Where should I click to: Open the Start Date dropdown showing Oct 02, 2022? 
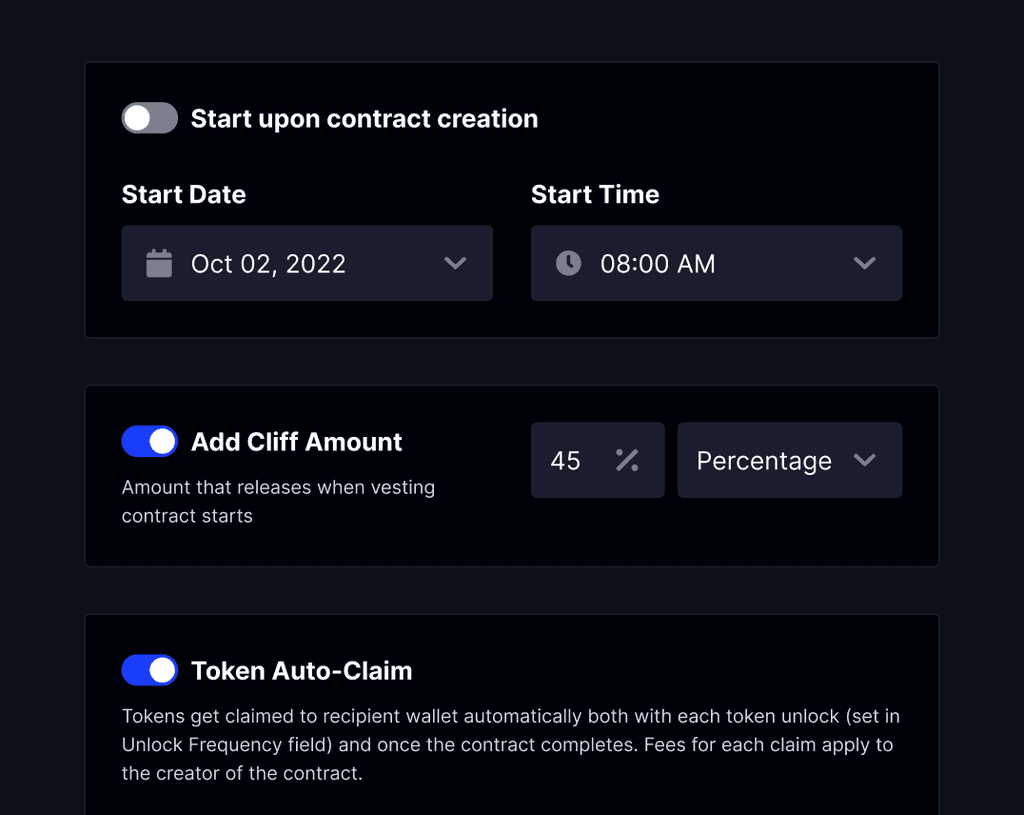(x=307, y=263)
